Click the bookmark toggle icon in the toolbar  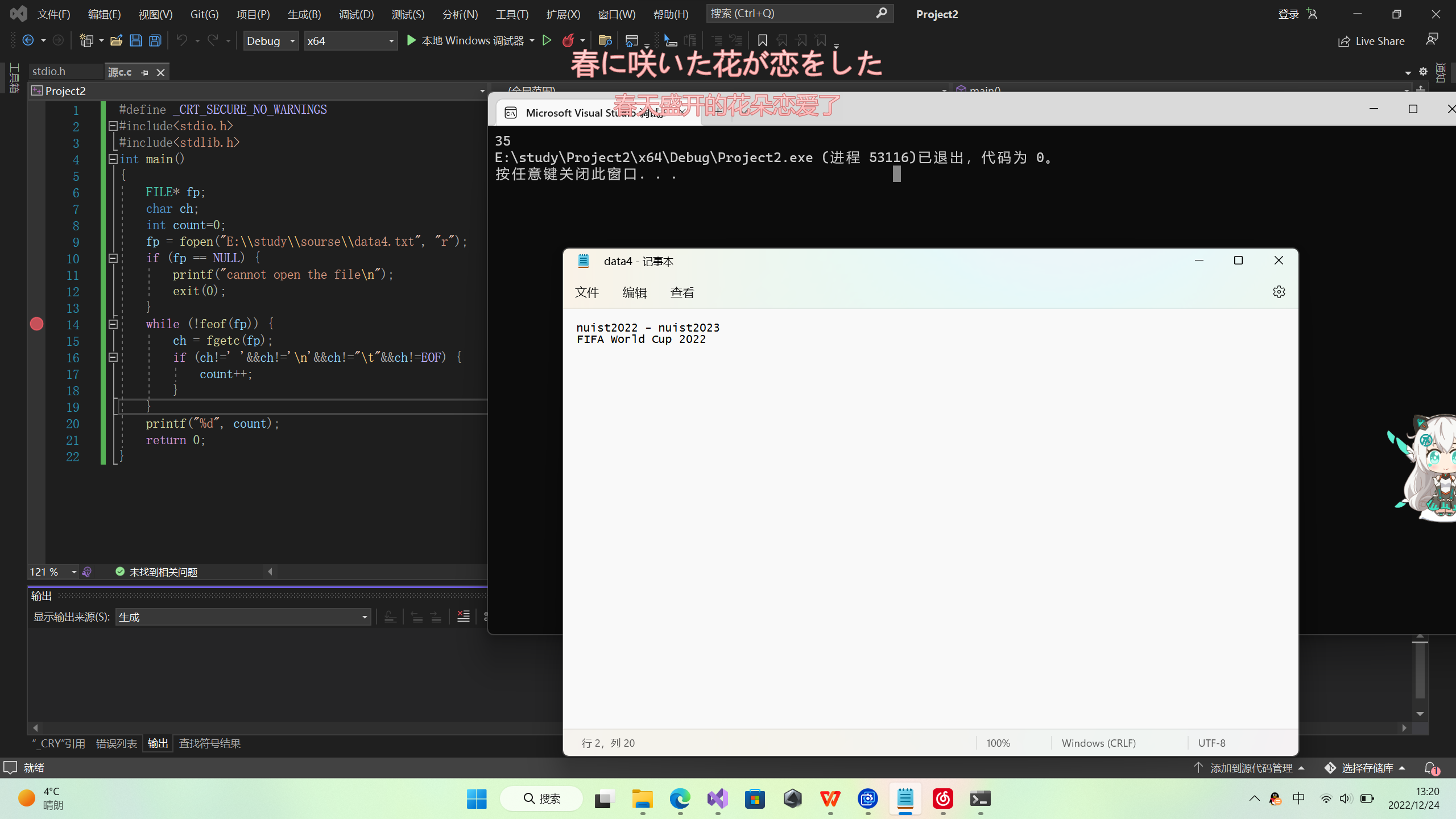762,40
